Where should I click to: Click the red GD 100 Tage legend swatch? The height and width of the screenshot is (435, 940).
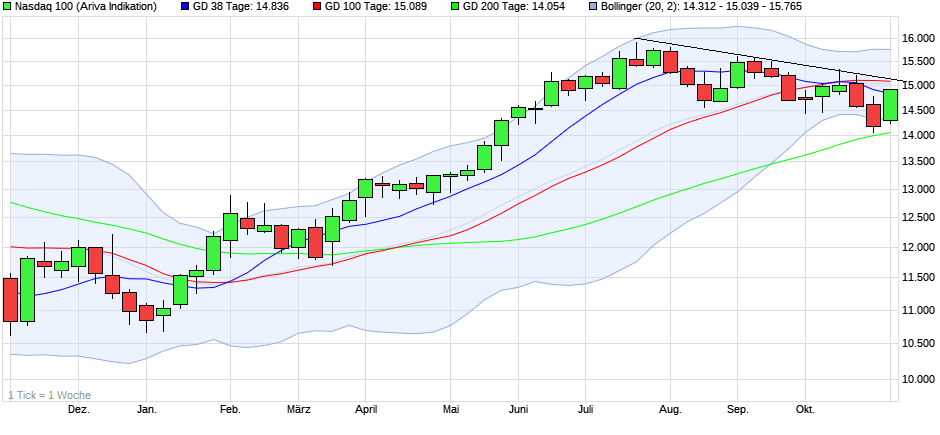click(x=317, y=7)
